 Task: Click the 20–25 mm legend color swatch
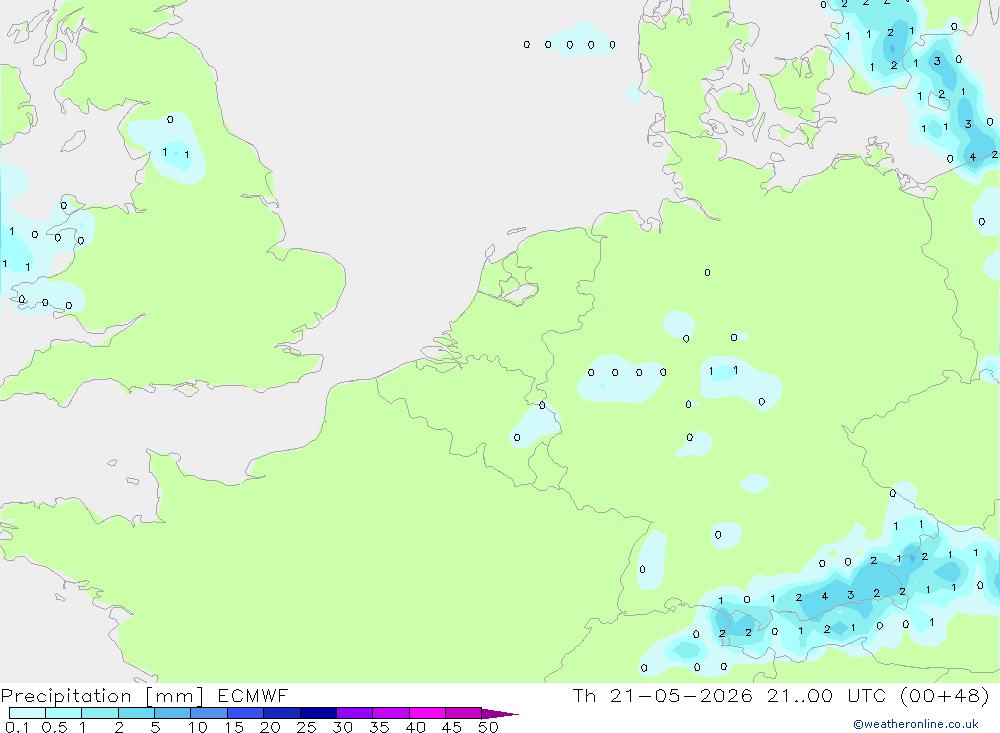282,713
